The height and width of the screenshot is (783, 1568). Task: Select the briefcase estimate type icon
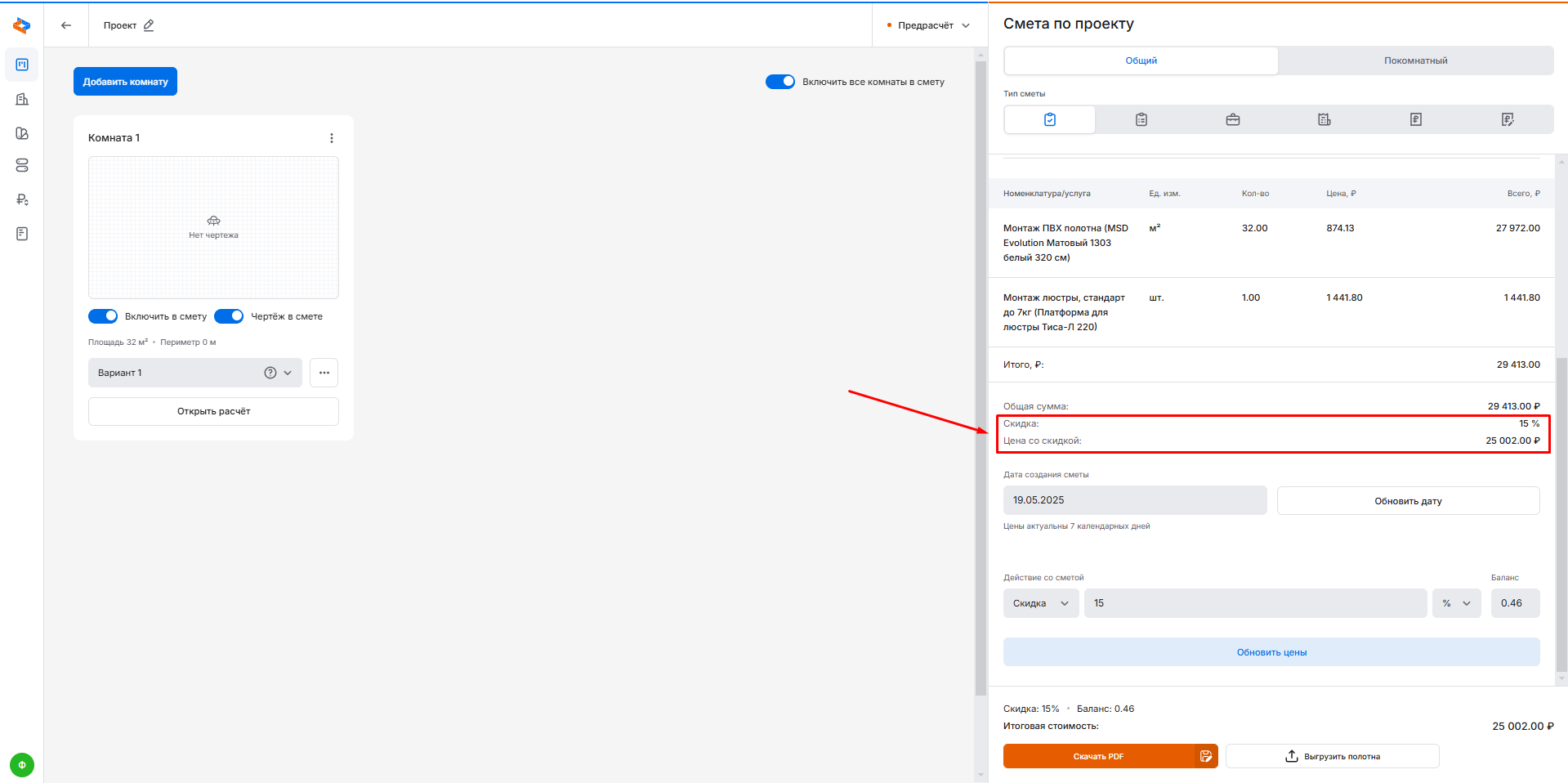click(1233, 119)
